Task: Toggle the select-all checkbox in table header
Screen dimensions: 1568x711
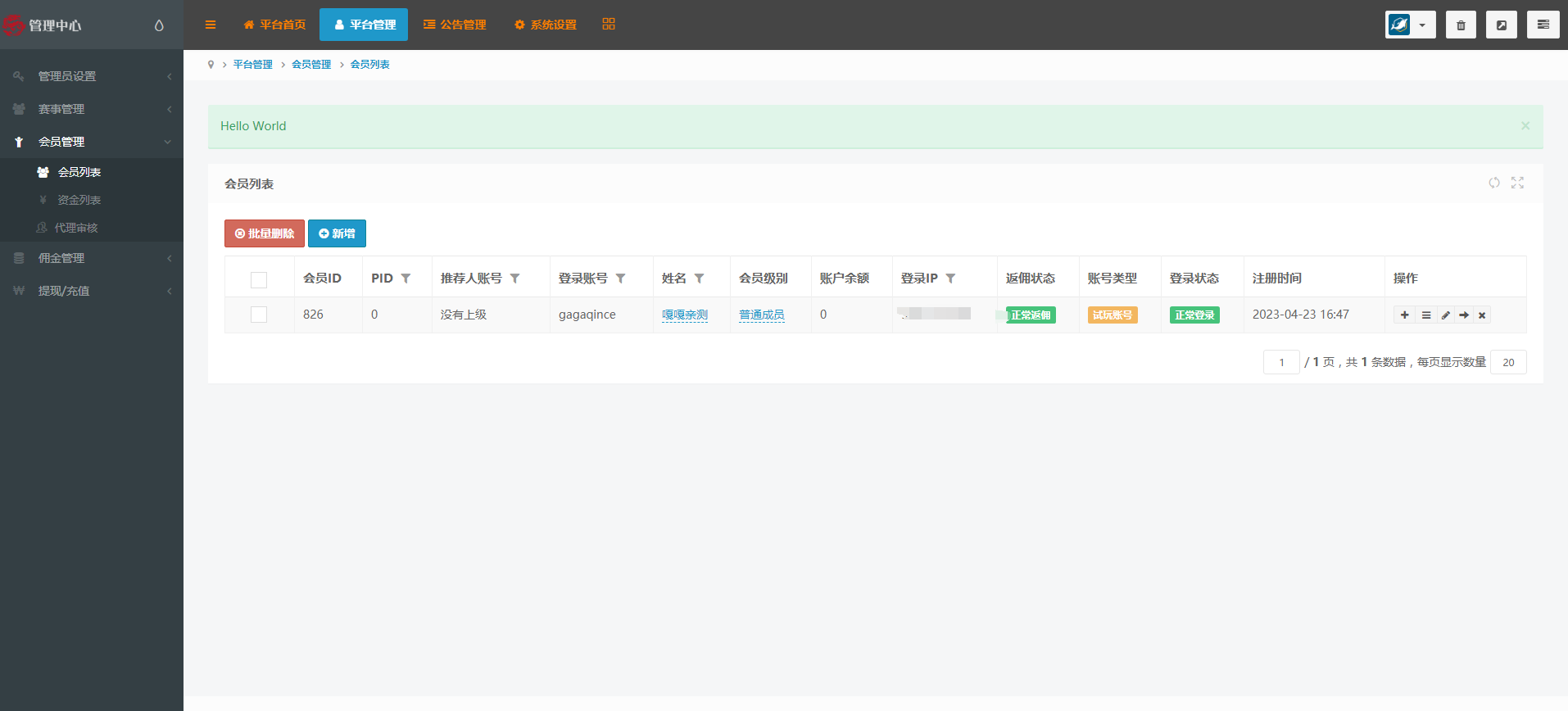Action: click(x=259, y=279)
